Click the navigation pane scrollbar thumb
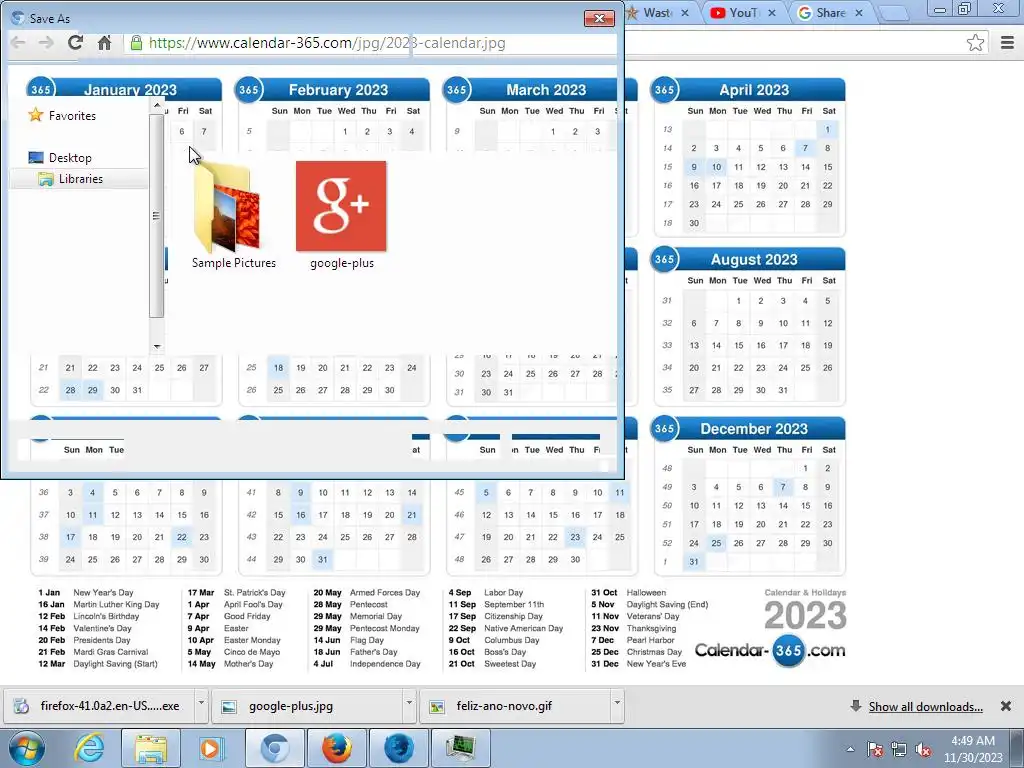 tap(156, 216)
